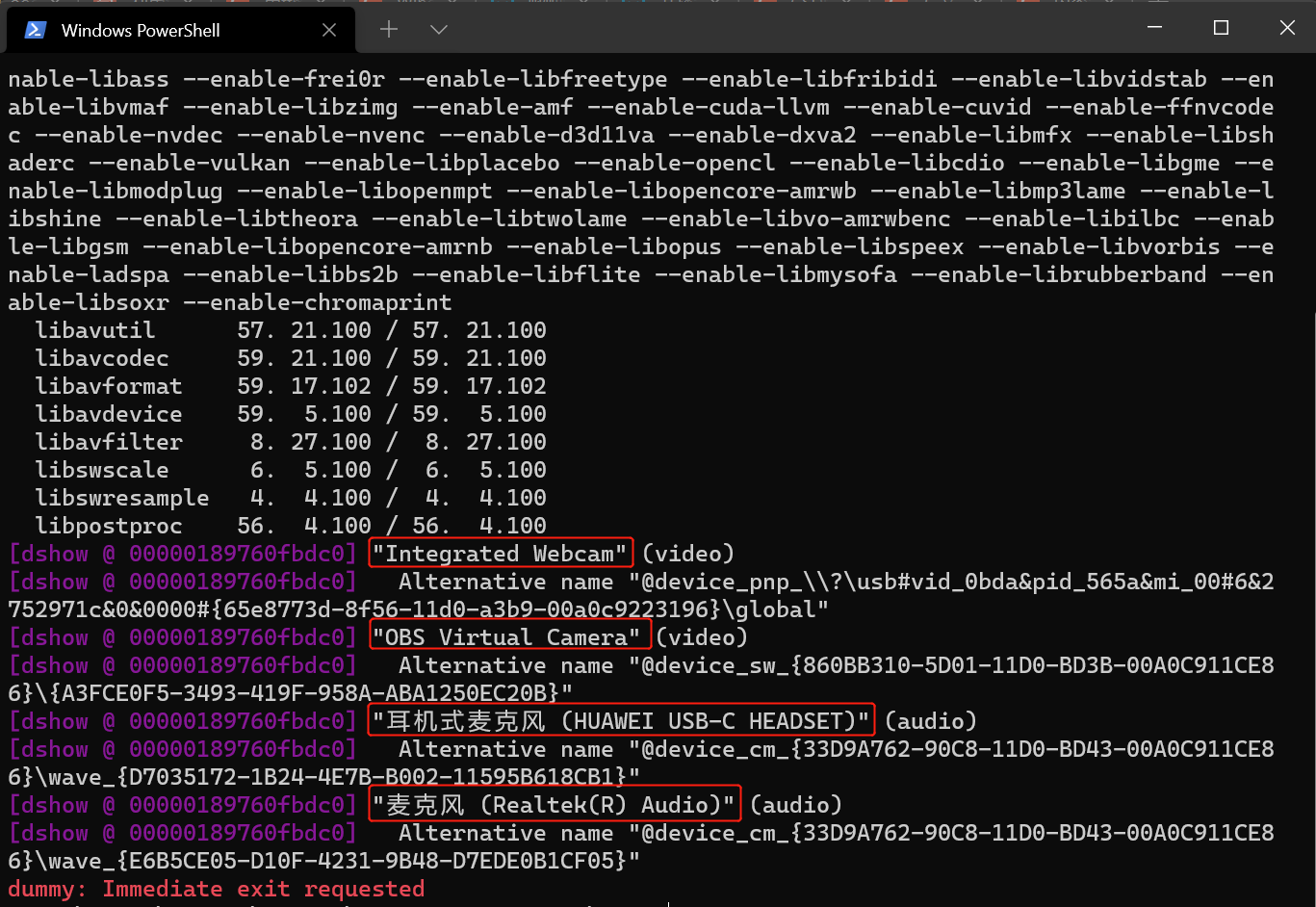Viewport: 1316px width, 907px height.
Task: Close the terminal window
Action: [x=1286, y=28]
